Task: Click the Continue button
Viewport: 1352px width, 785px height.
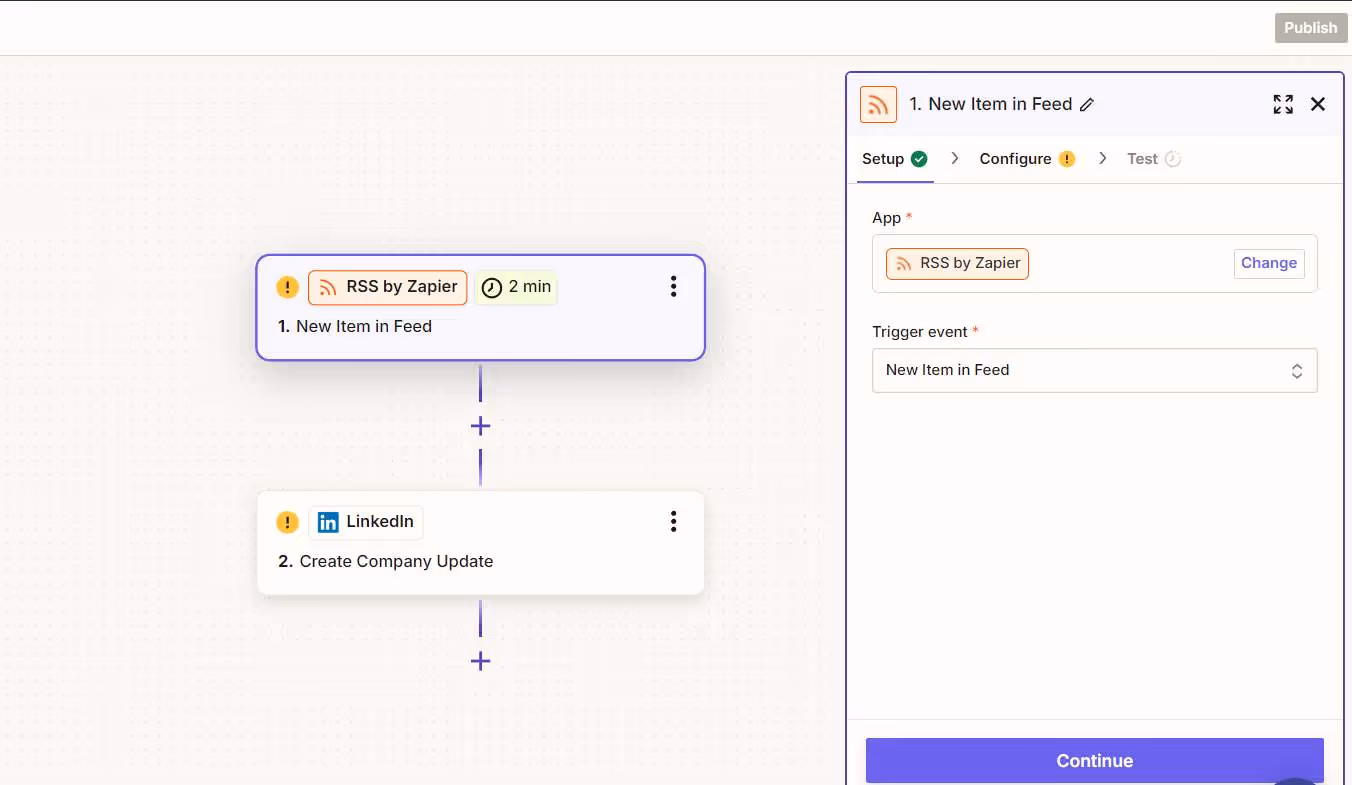Action: [1094, 760]
